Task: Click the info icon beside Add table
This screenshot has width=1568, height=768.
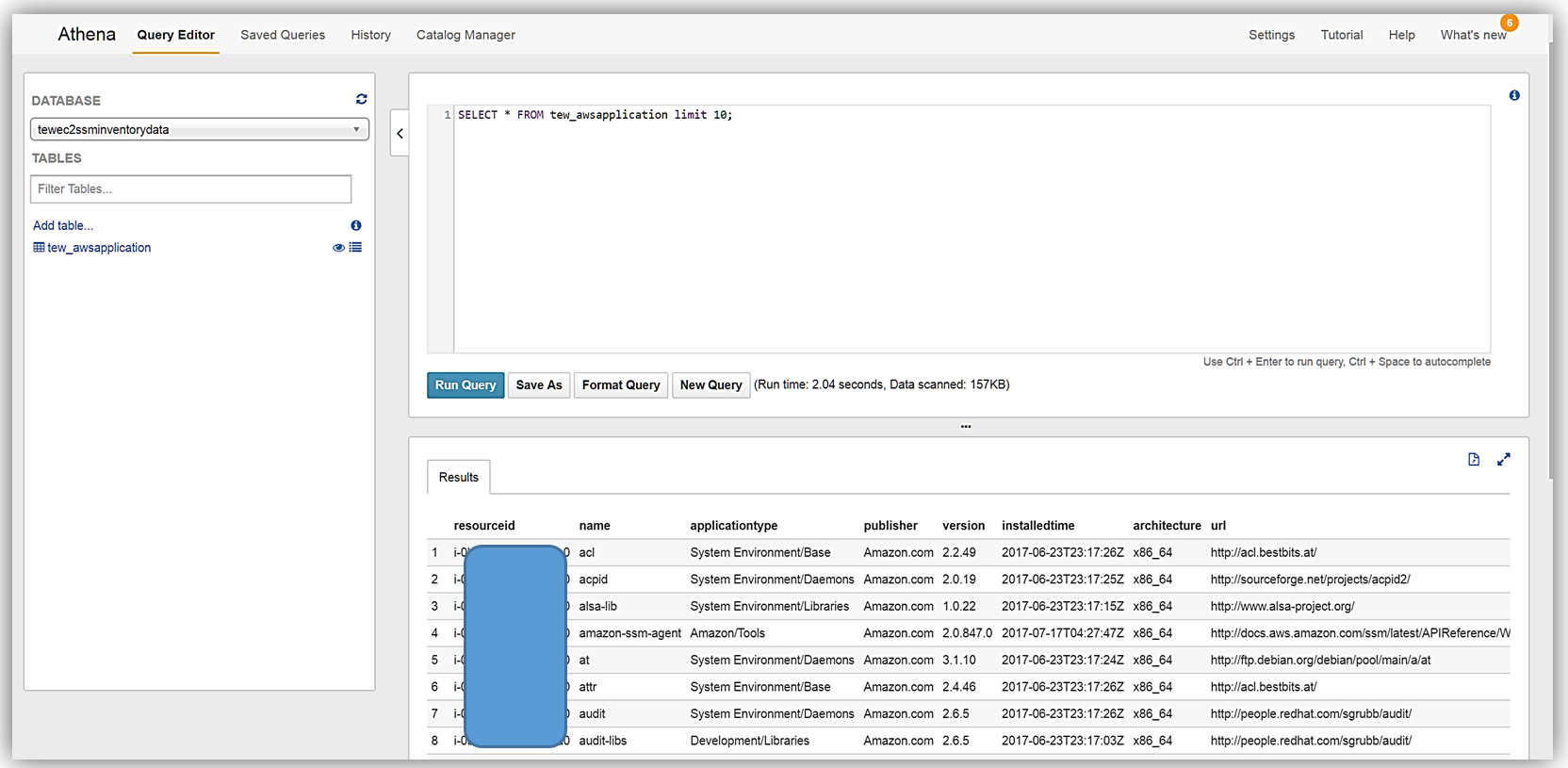Action: (x=356, y=225)
